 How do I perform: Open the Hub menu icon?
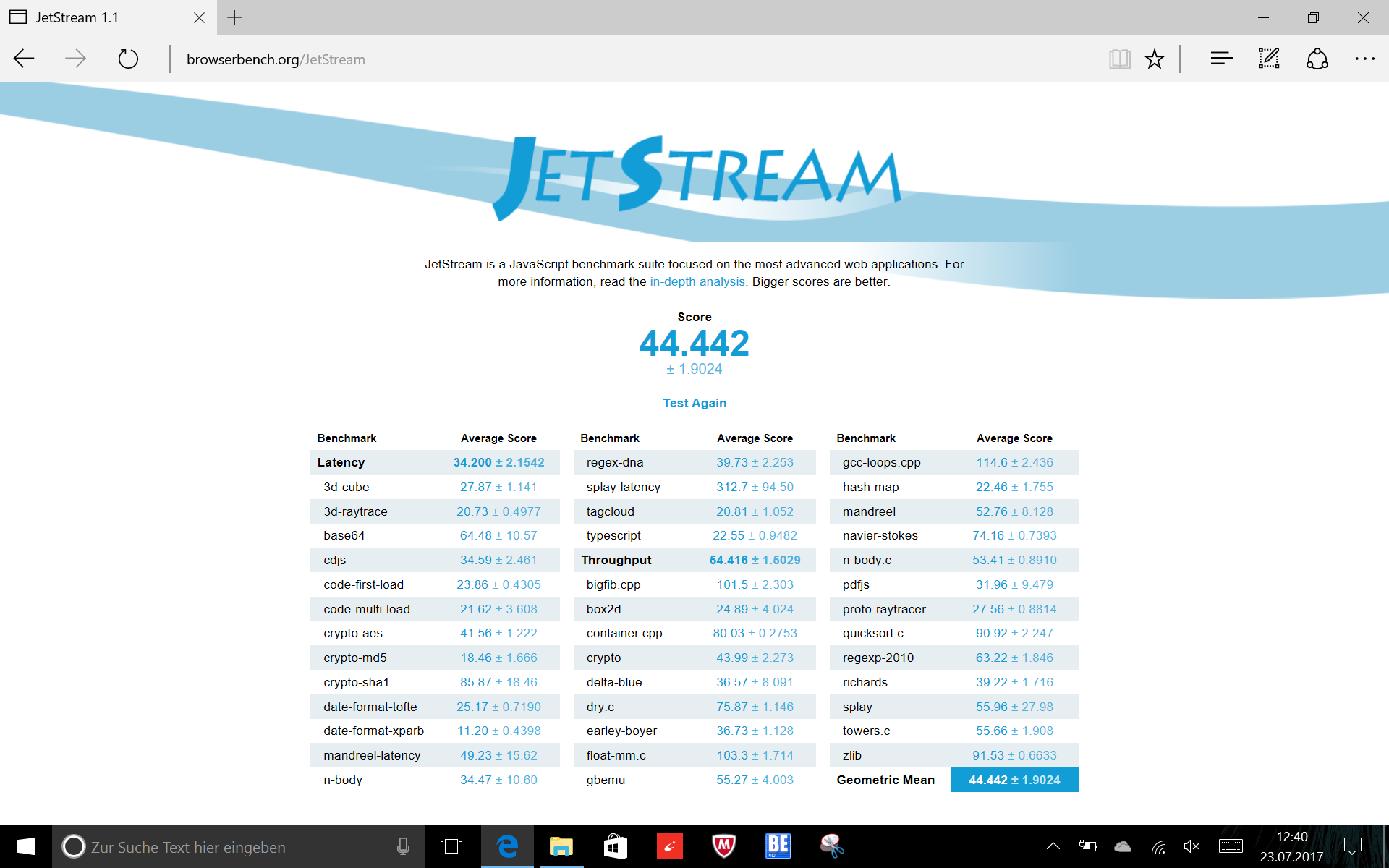click(x=1221, y=59)
